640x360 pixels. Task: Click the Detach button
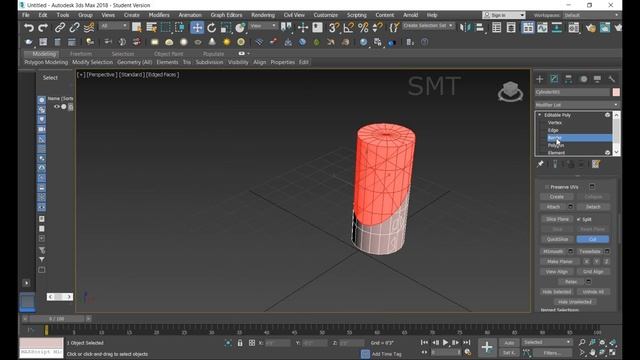coord(593,207)
